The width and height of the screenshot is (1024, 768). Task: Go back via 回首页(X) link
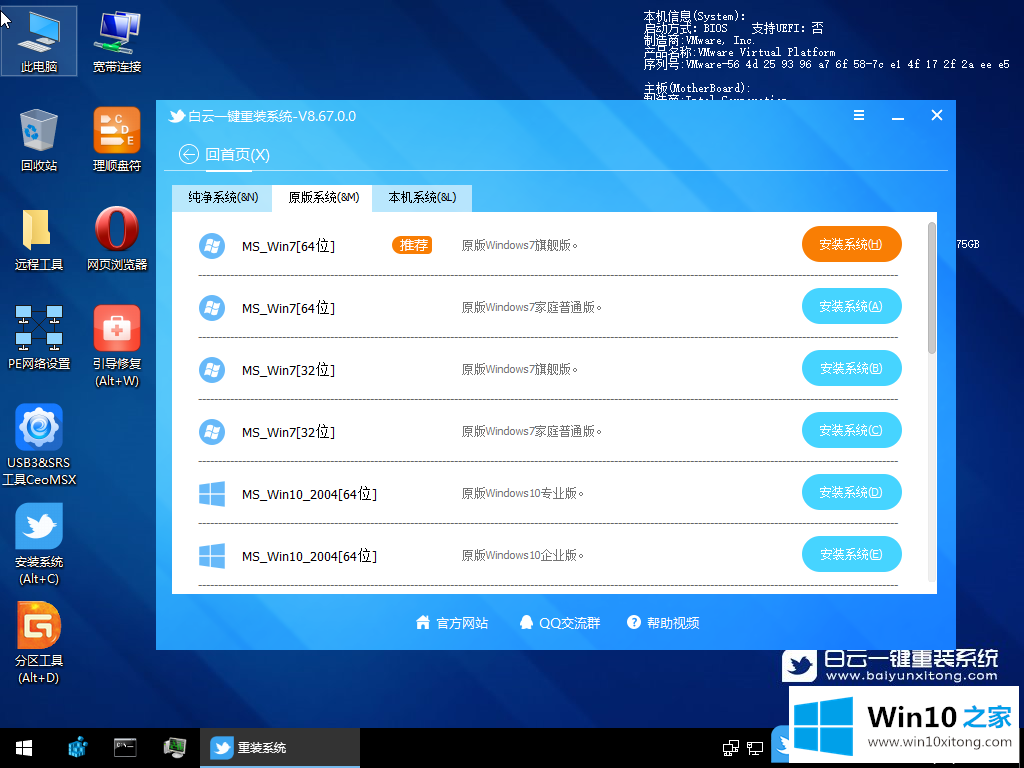pyautogui.click(x=237, y=155)
